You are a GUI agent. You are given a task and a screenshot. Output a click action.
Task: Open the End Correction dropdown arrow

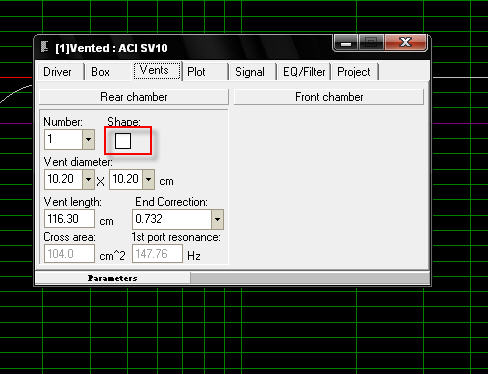(217, 219)
